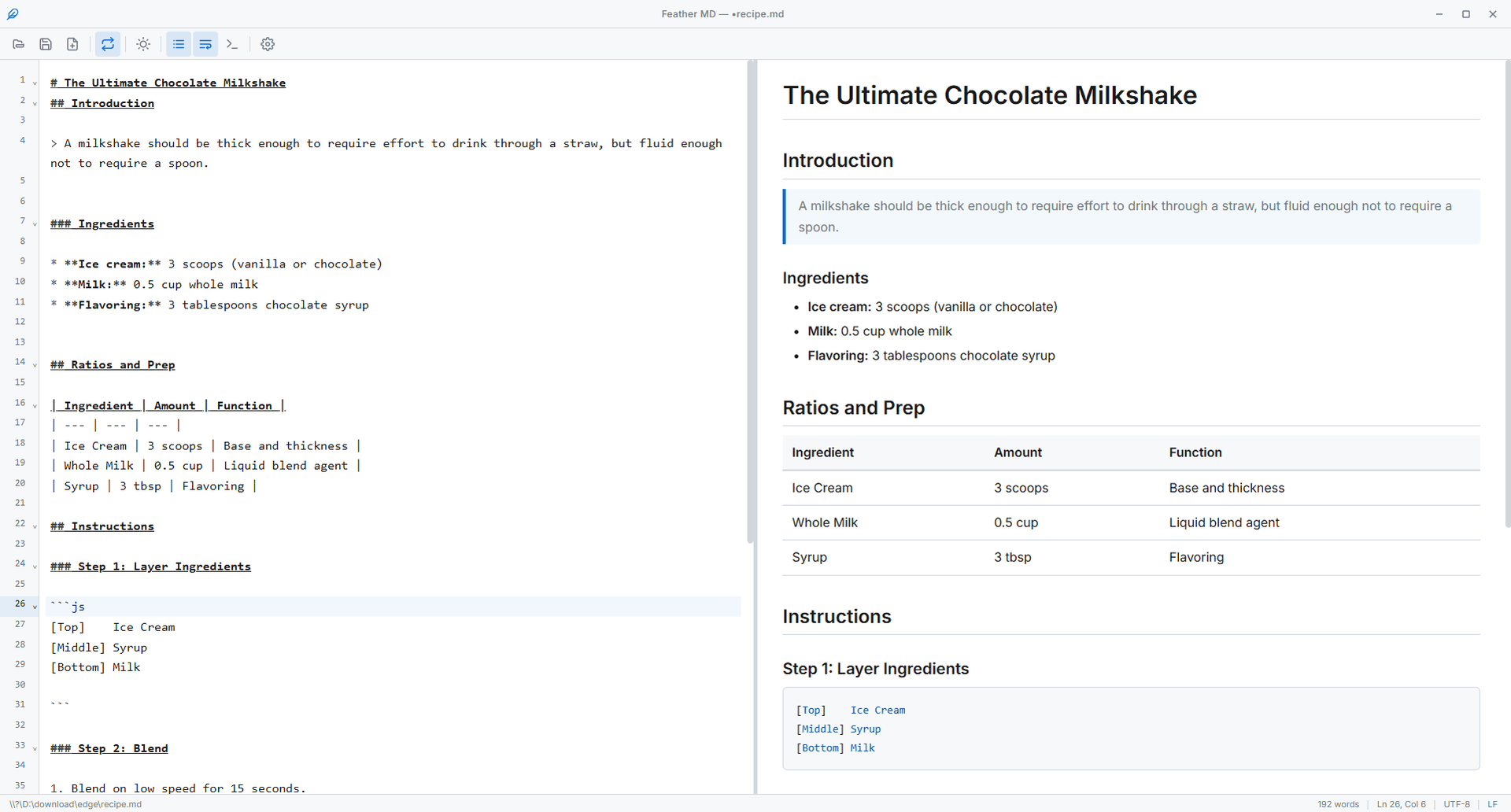Open settings with the gear icon
The width and height of the screenshot is (1511, 812).
268,44
